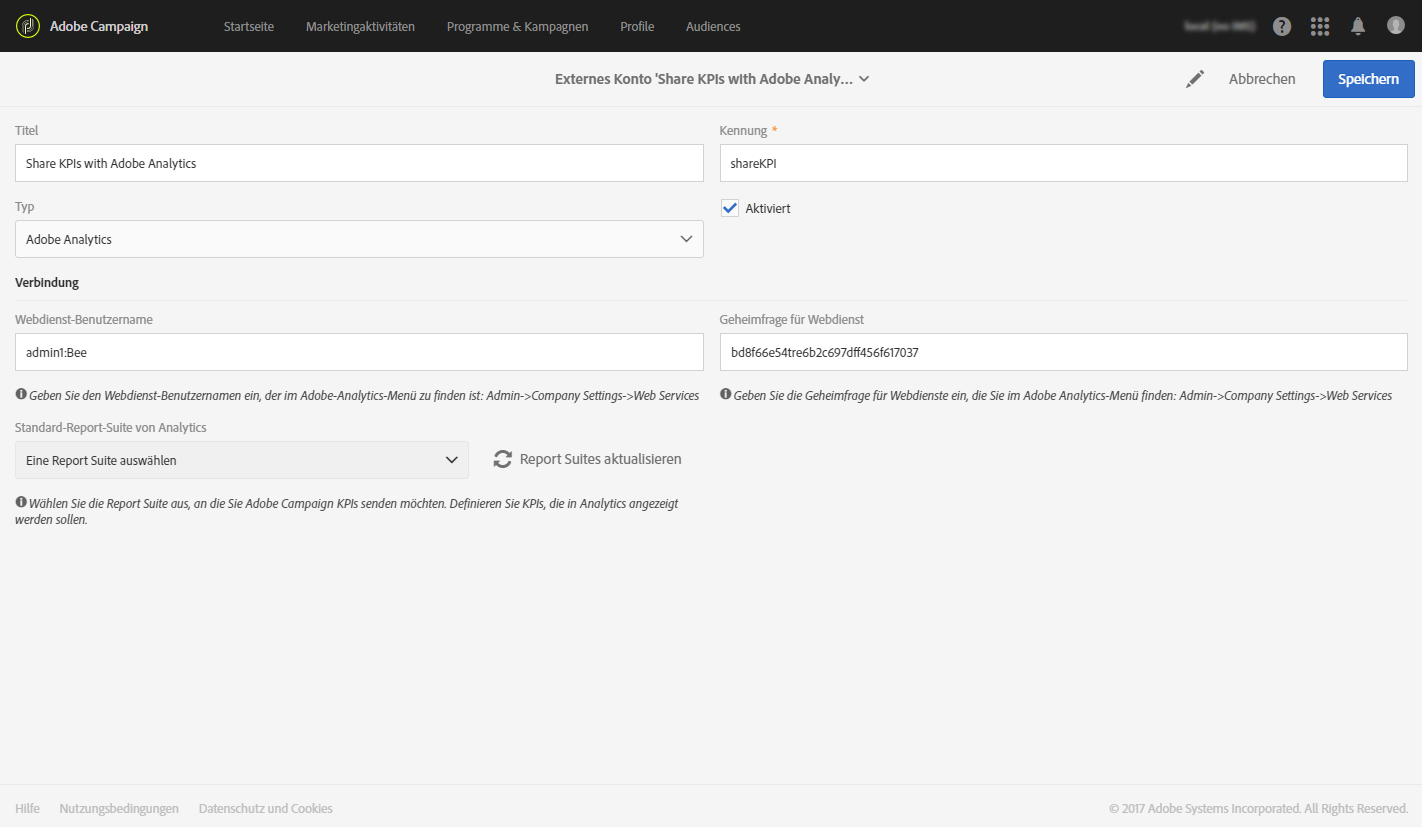Click the 2017 Adobe Systems copyright text

tap(1258, 808)
